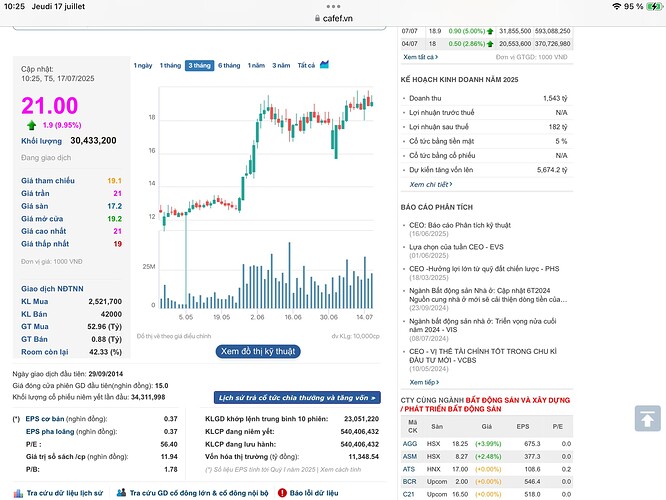Screen dimensions: 666x500
Task: Click the EPS cơ bản label
Action: pos(45,419)
